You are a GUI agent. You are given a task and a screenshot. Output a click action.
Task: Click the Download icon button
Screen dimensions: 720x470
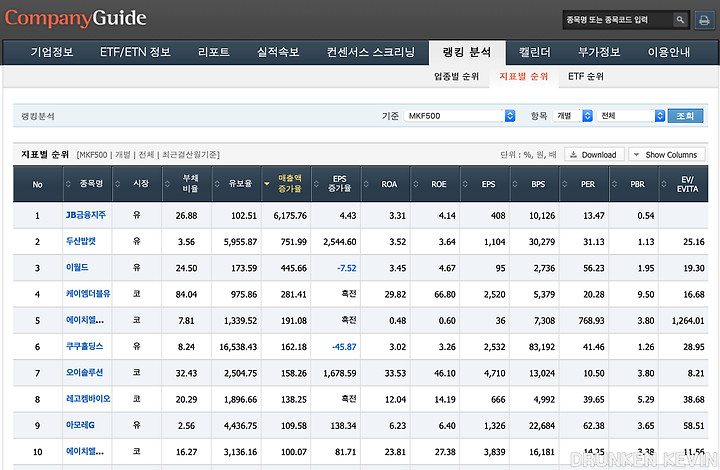(594, 155)
